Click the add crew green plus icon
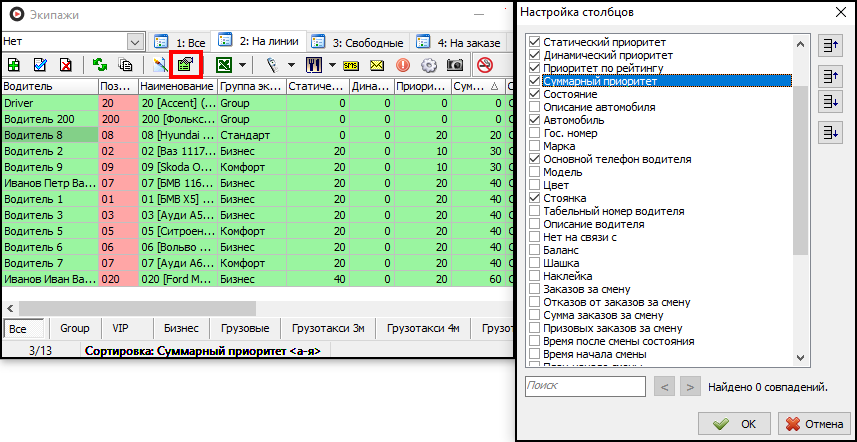This screenshot has width=857, height=442. [x=14, y=66]
